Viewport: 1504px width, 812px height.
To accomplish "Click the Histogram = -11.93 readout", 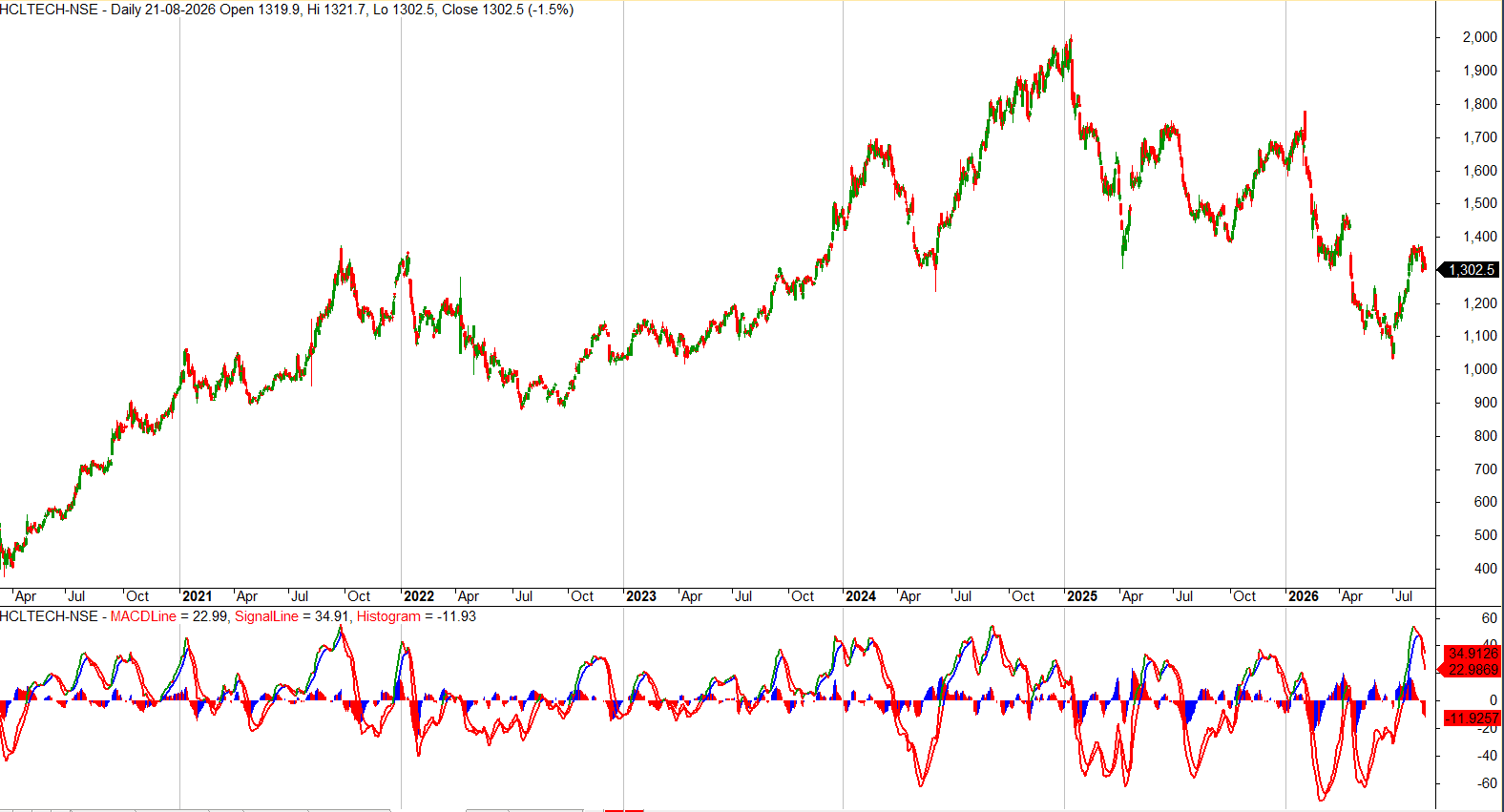I will 416,616.
